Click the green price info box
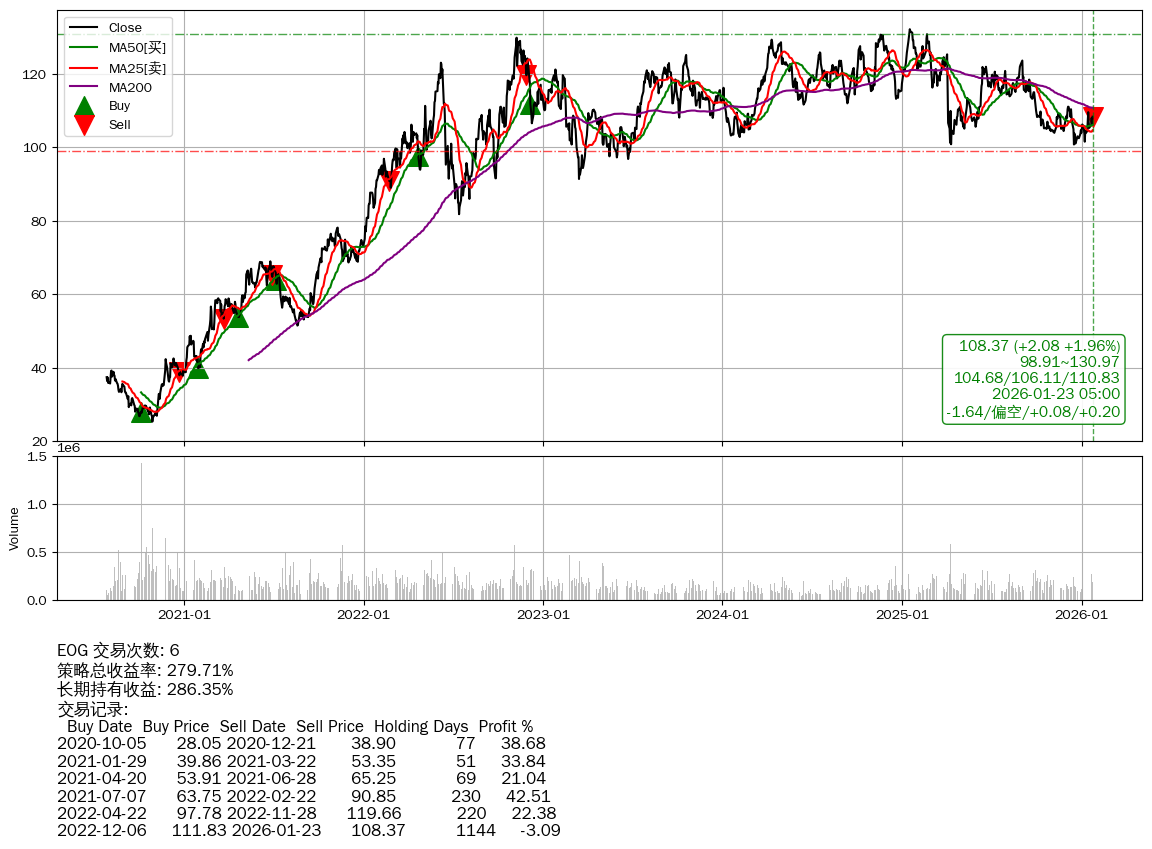 tap(1033, 379)
